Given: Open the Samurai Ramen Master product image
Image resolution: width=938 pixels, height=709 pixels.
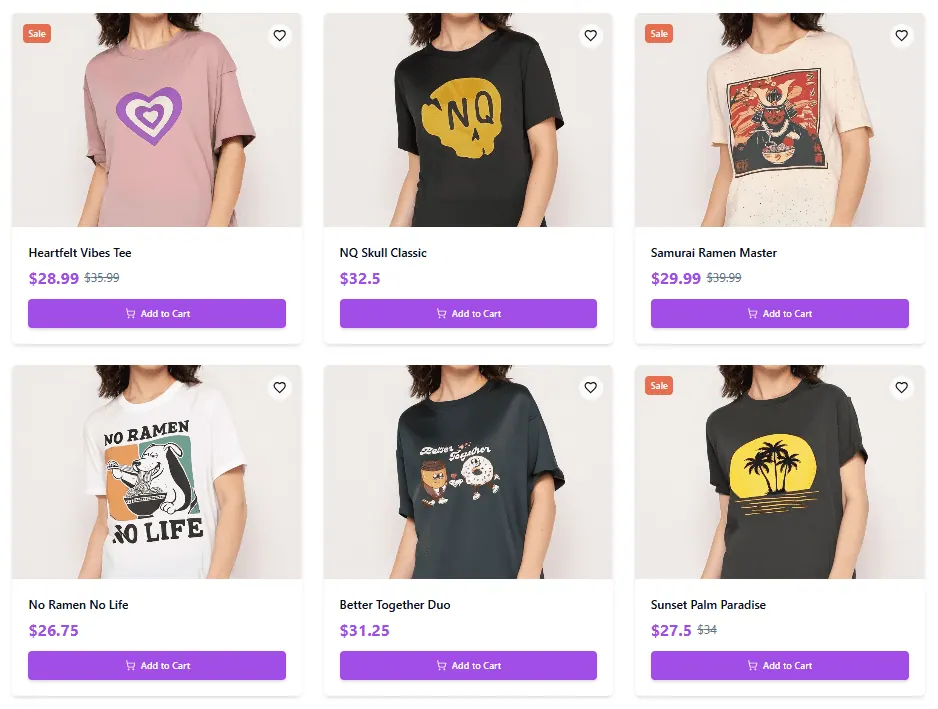Looking at the screenshot, I should [x=780, y=120].
